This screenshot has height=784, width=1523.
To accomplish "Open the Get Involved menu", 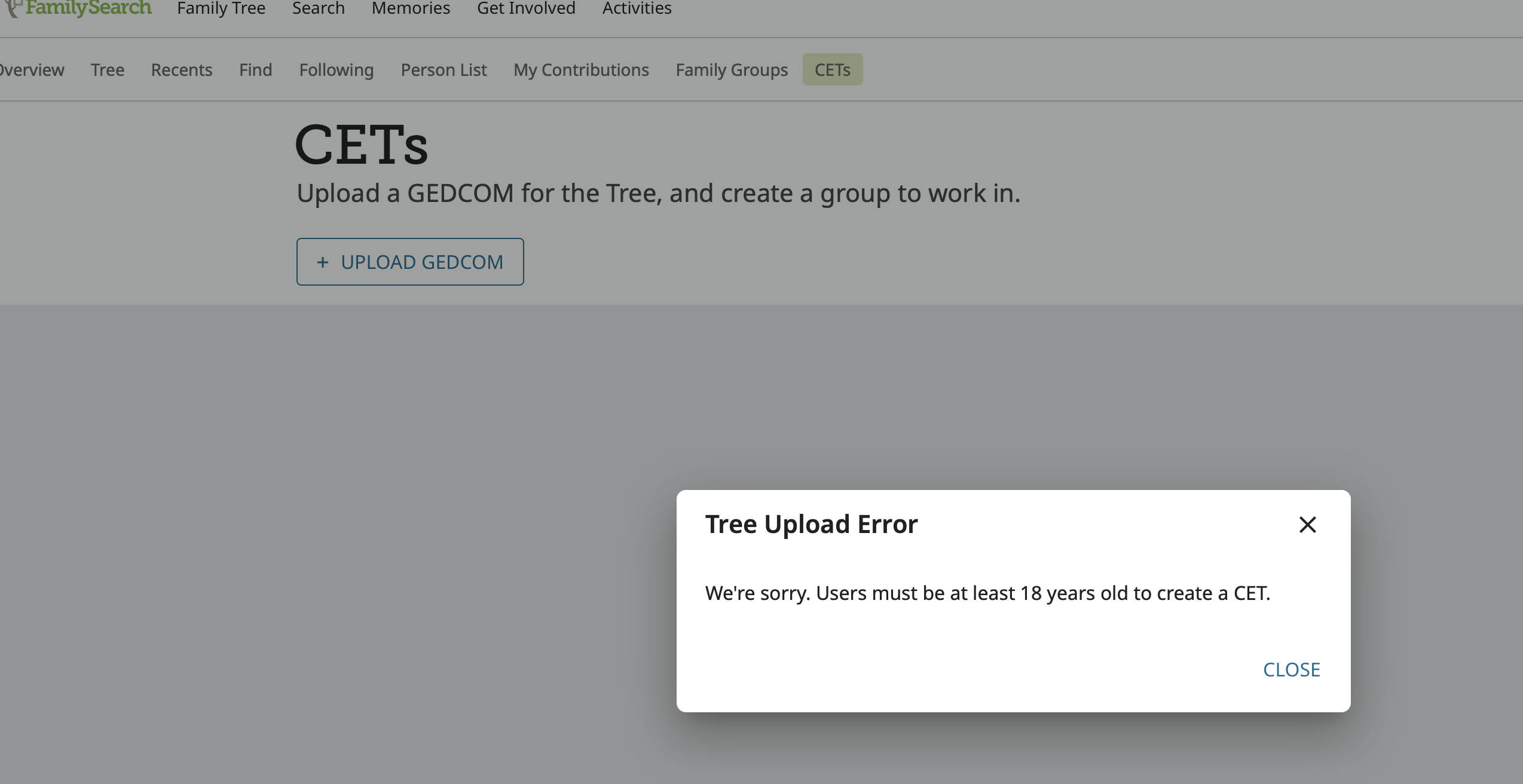I will pos(526,8).
